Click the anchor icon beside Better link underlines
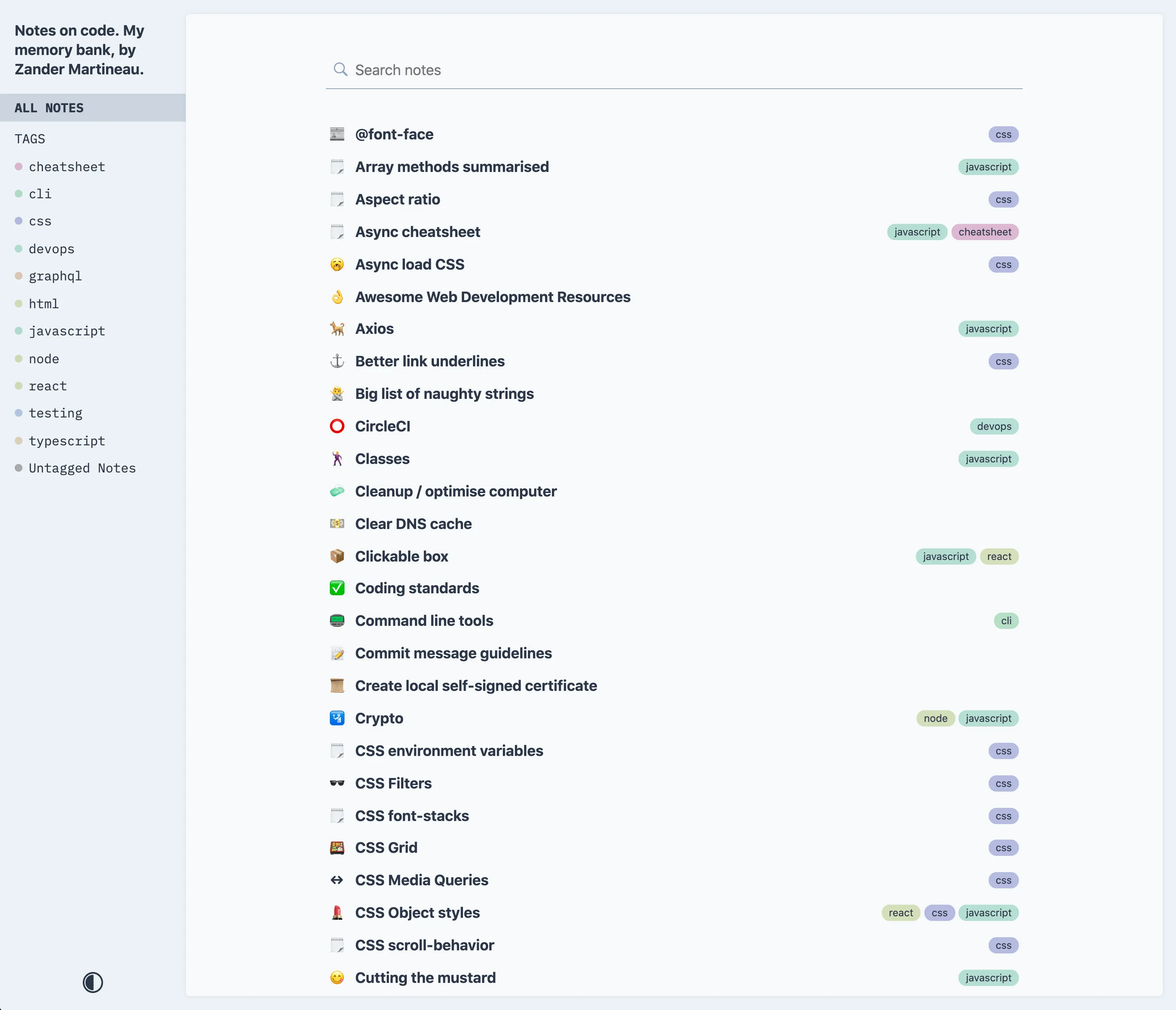This screenshot has height=1010, width=1176. click(336, 361)
